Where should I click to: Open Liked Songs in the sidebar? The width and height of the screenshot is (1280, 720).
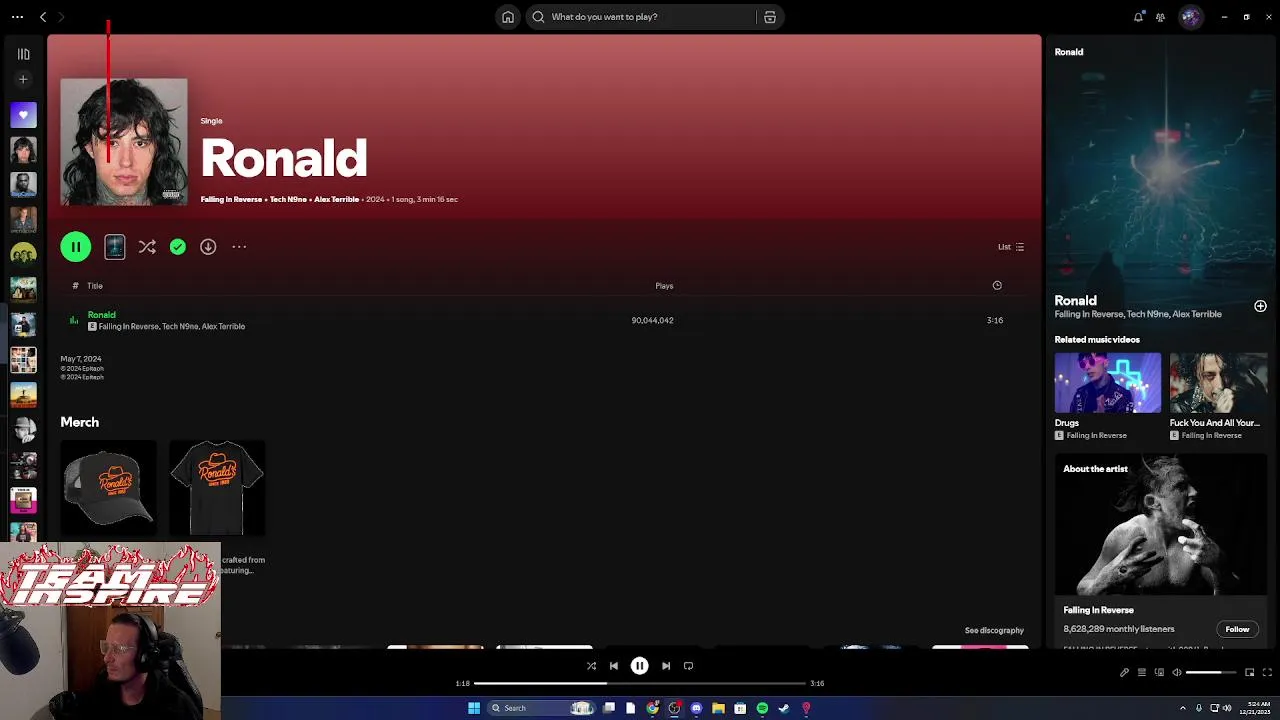pos(23,115)
